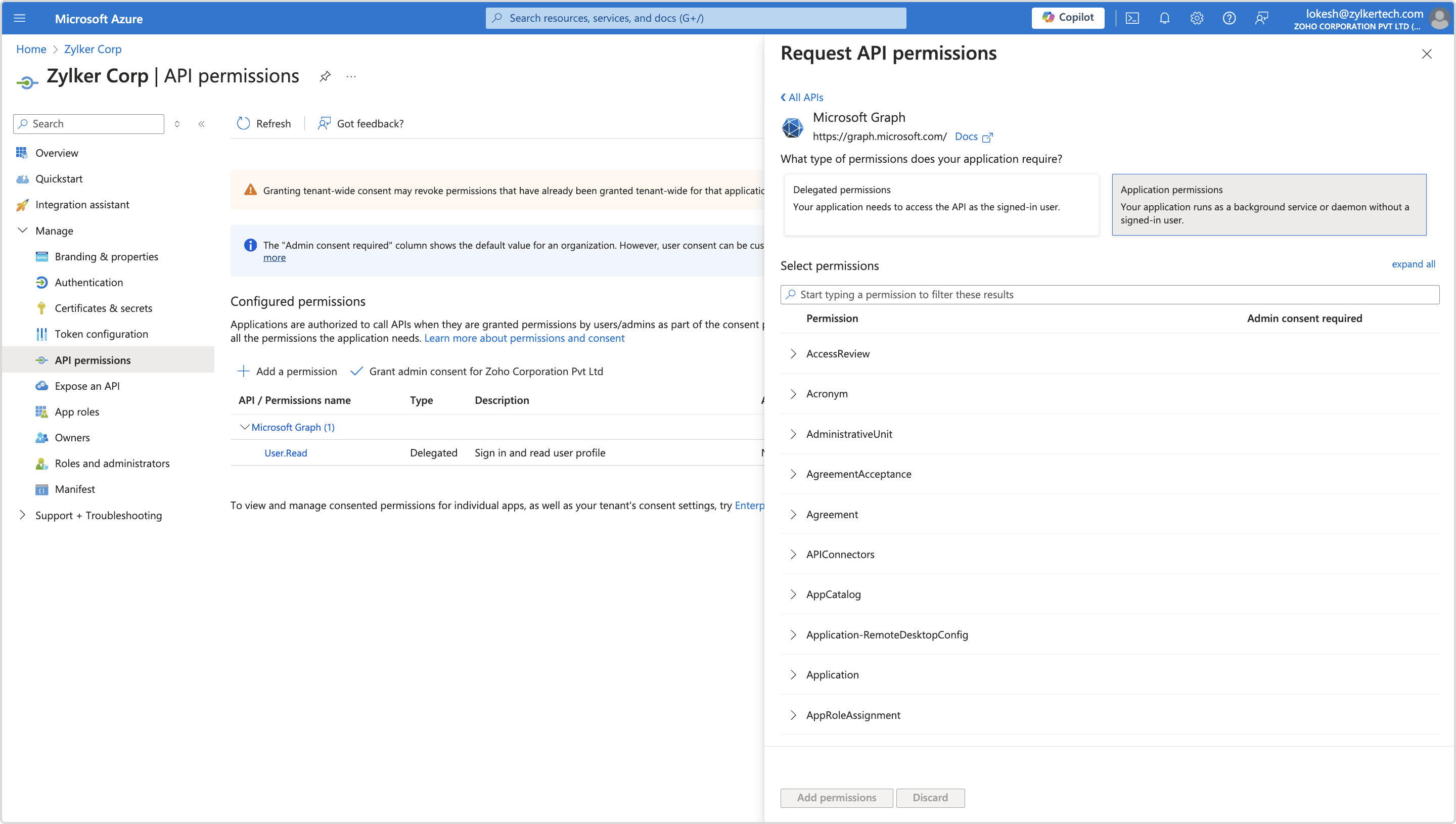Collapse the Microsoft Graph (1) row
Viewport: 1456px width, 824px height.
click(245, 427)
